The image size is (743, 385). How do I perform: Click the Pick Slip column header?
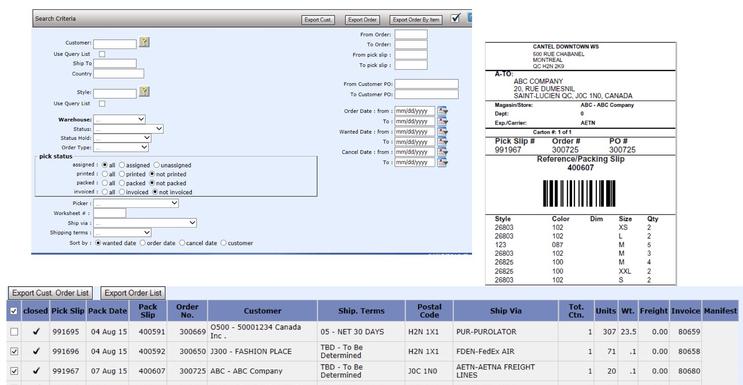click(x=68, y=311)
